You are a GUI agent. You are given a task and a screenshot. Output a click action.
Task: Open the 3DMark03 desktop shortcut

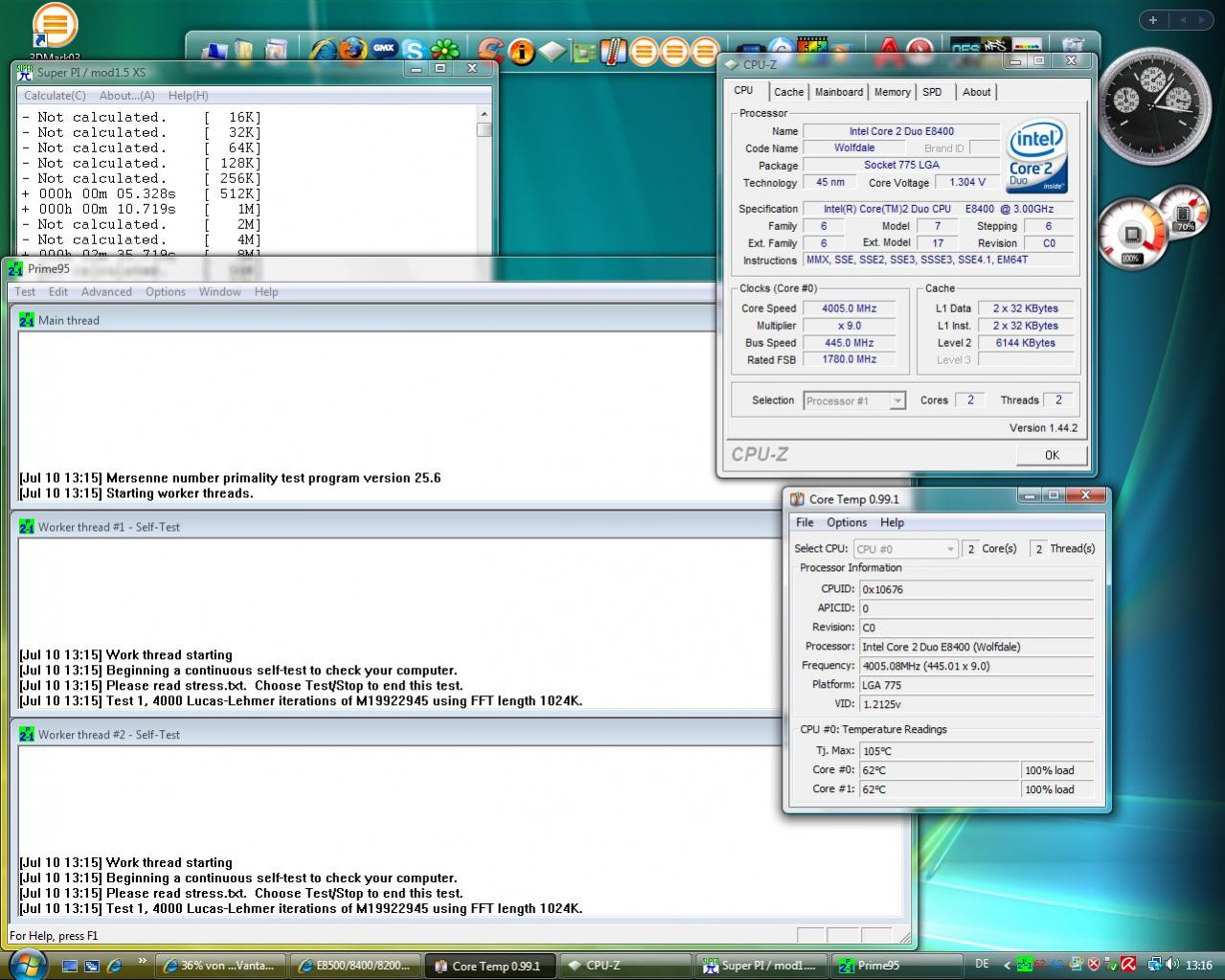point(56,33)
